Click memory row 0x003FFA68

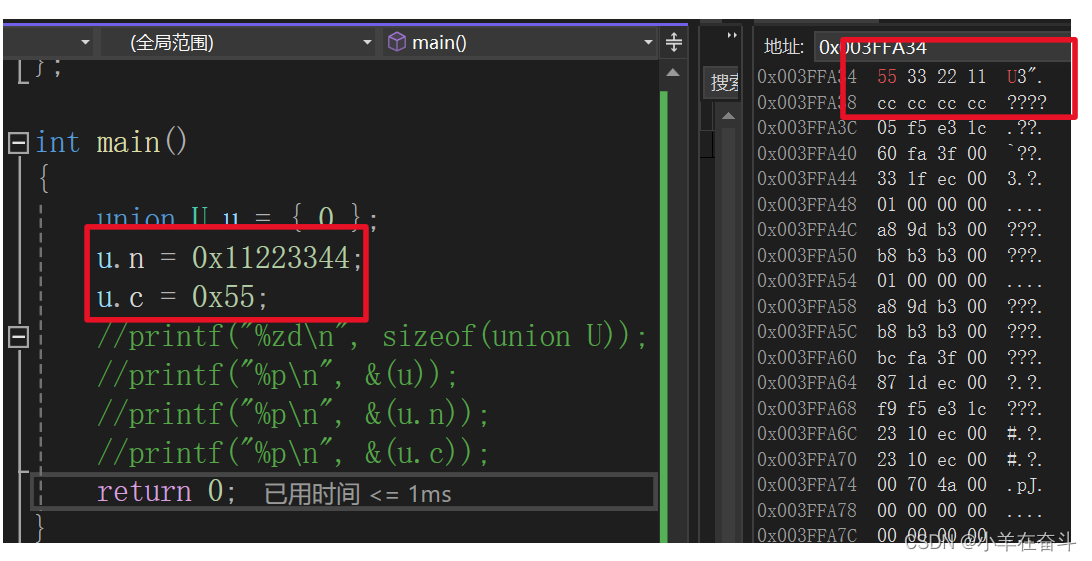click(x=900, y=409)
